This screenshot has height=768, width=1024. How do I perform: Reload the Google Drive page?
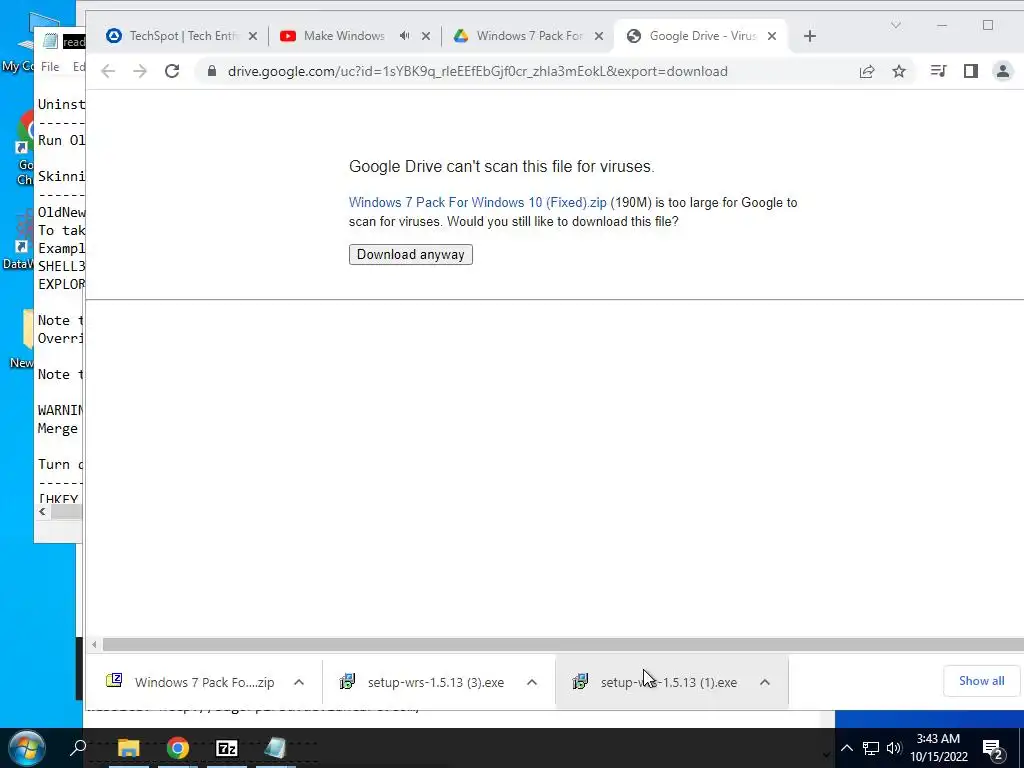point(172,71)
